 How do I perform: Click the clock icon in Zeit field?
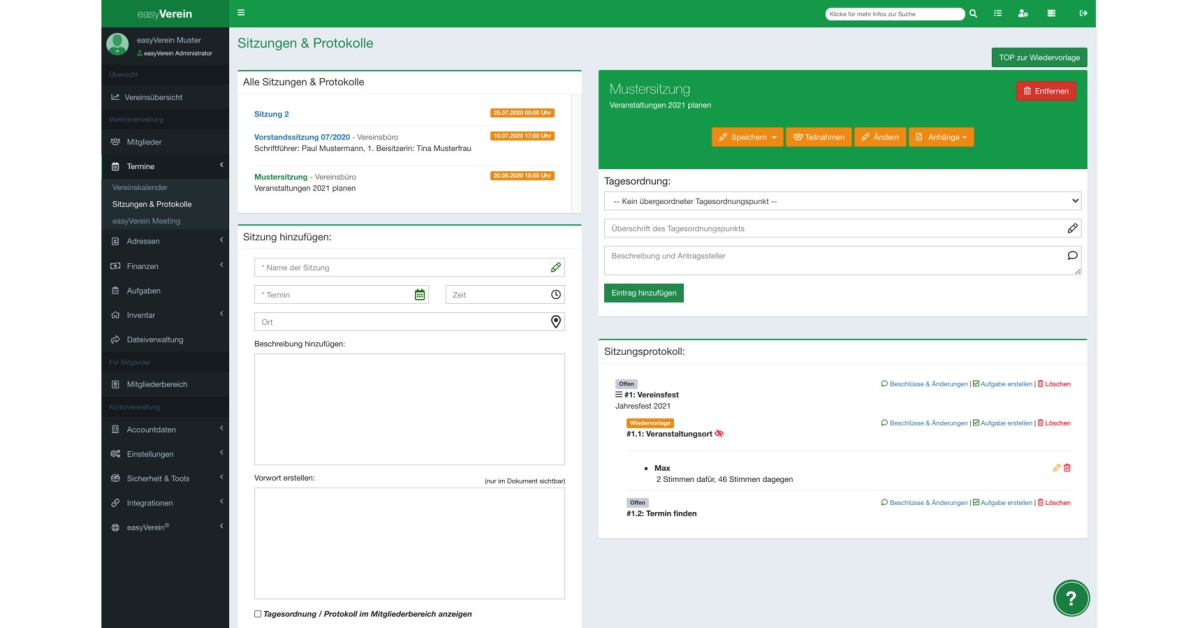(x=556, y=295)
